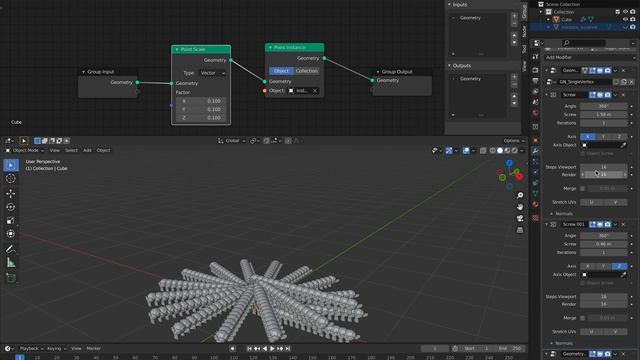Select the Scale tool
The width and height of the screenshot is (640, 360).
pyautogui.click(x=11, y=221)
